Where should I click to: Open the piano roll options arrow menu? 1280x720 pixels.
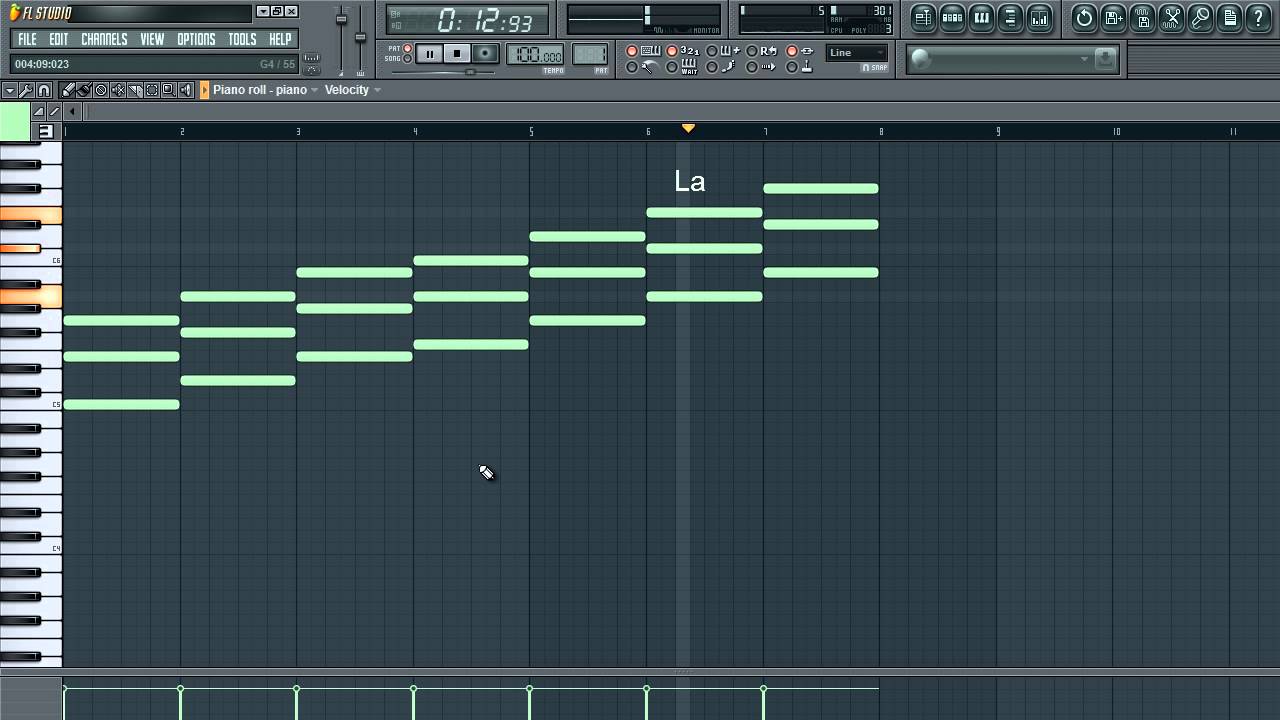[x=10, y=90]
